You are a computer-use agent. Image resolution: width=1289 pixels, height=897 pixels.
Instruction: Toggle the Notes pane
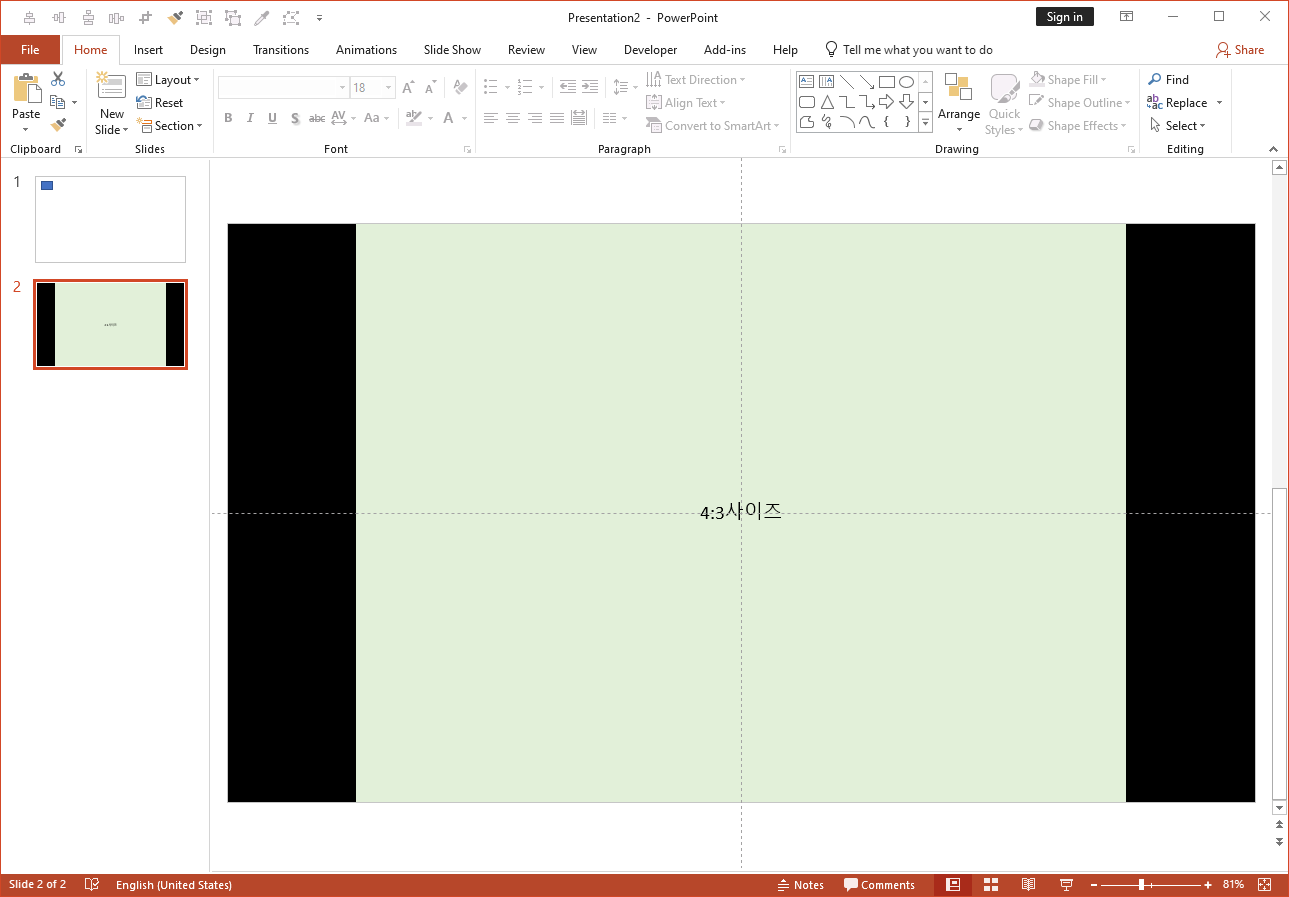(x=801, y=885)
